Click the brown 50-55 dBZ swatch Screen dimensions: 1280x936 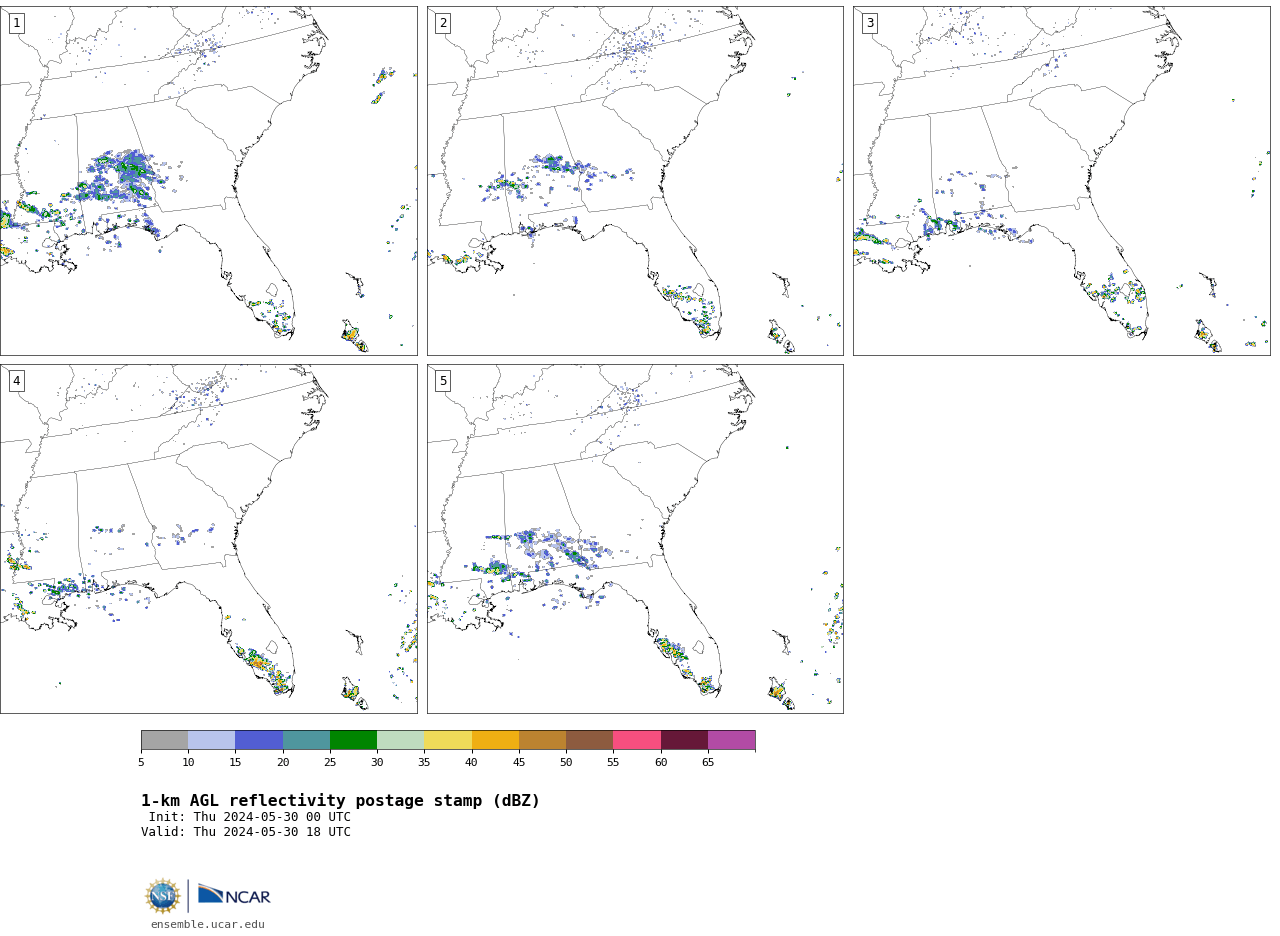click(x=589, y=740)
